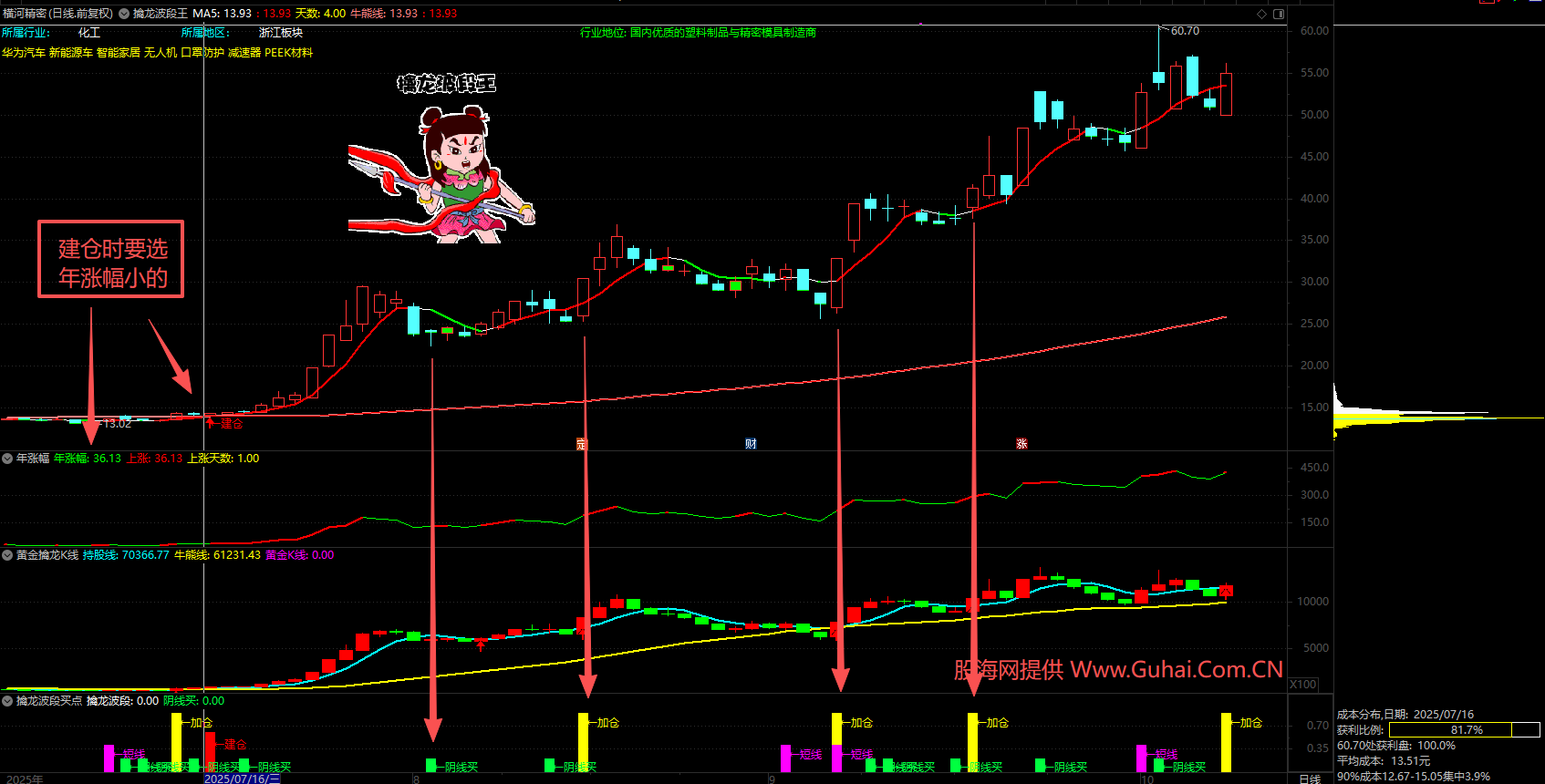Screen dimensions: 1545x784
Task: Expand the 黄金擒龙K线 indicator menu
Action: (x=7, y=555)
